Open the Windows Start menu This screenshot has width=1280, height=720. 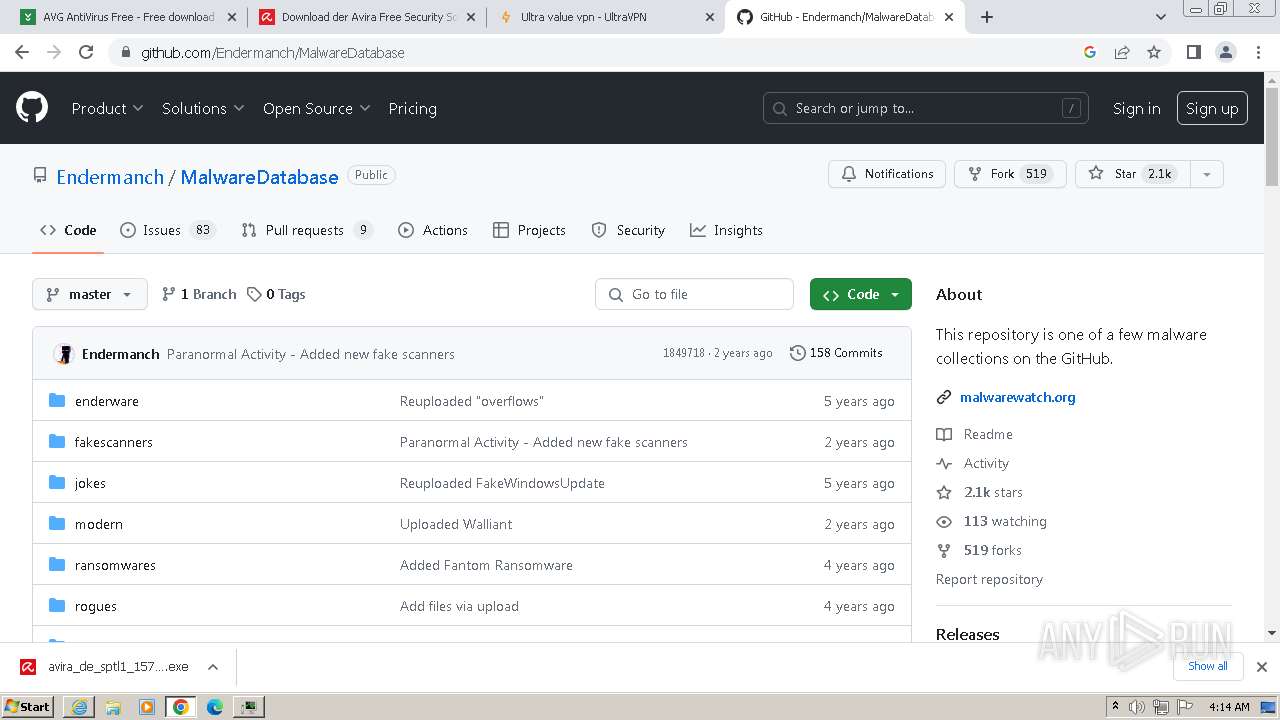click(x=28, y=707)
